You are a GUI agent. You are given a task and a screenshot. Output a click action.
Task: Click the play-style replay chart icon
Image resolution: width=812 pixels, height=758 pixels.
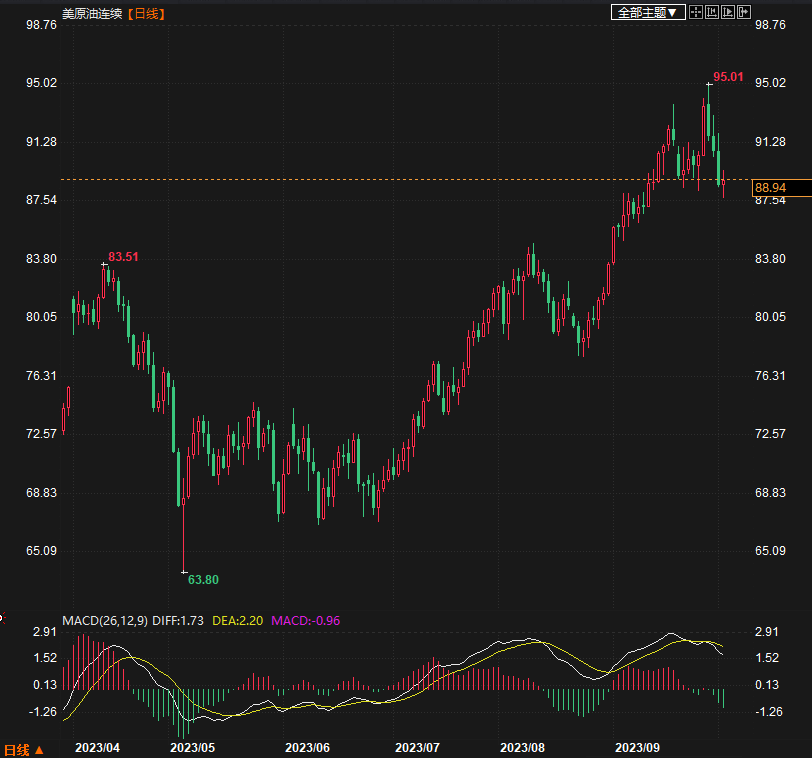click(x=728, y=12)
